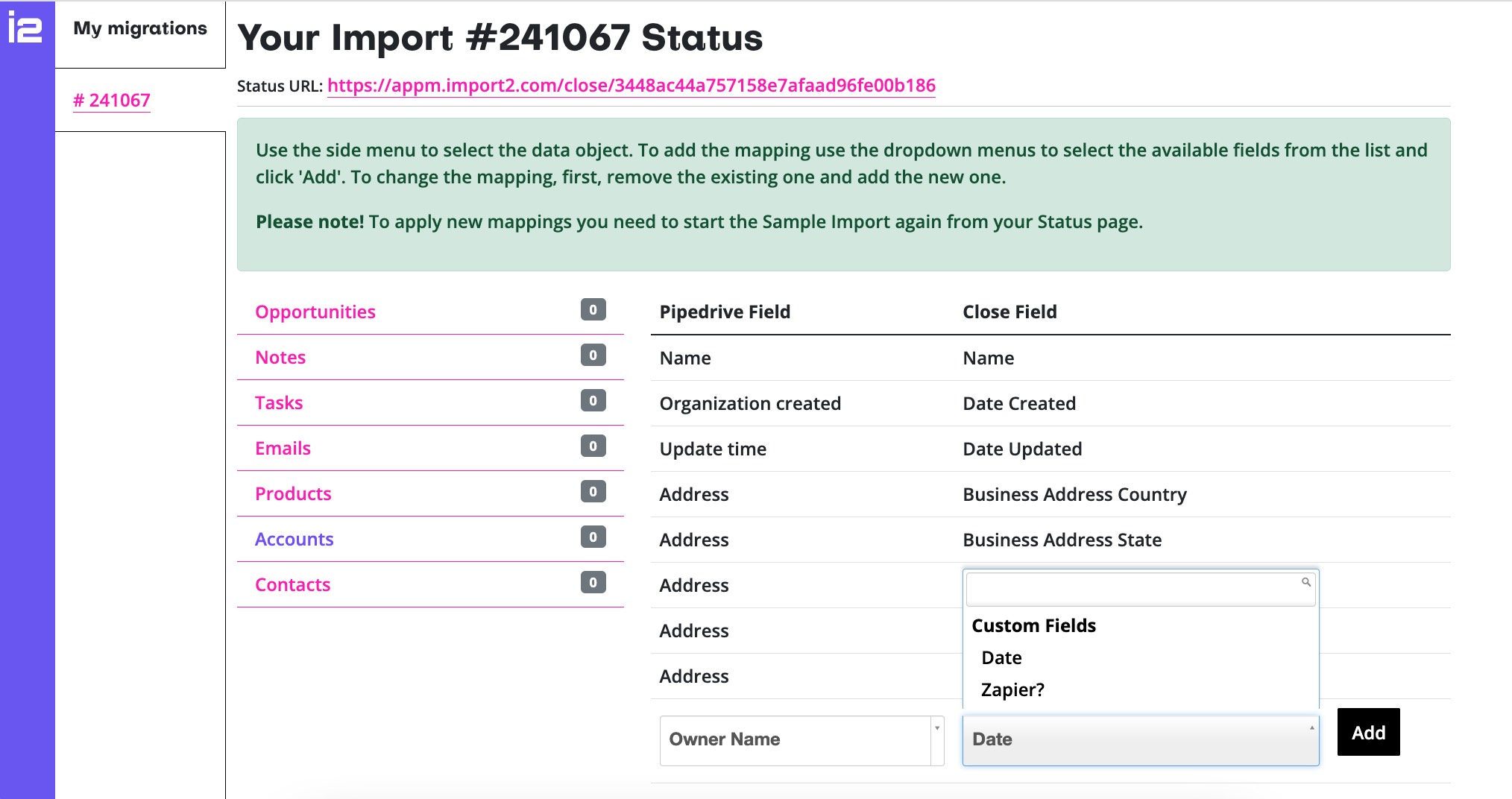Click the Name Pipedrive field cell
This screenshot has height=799, width=1512.
click(685, 358)
